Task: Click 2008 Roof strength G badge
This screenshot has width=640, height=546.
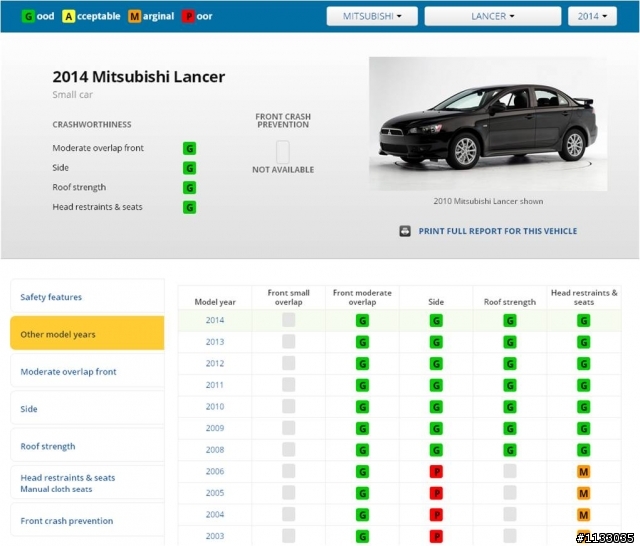Action: [510, 451]
